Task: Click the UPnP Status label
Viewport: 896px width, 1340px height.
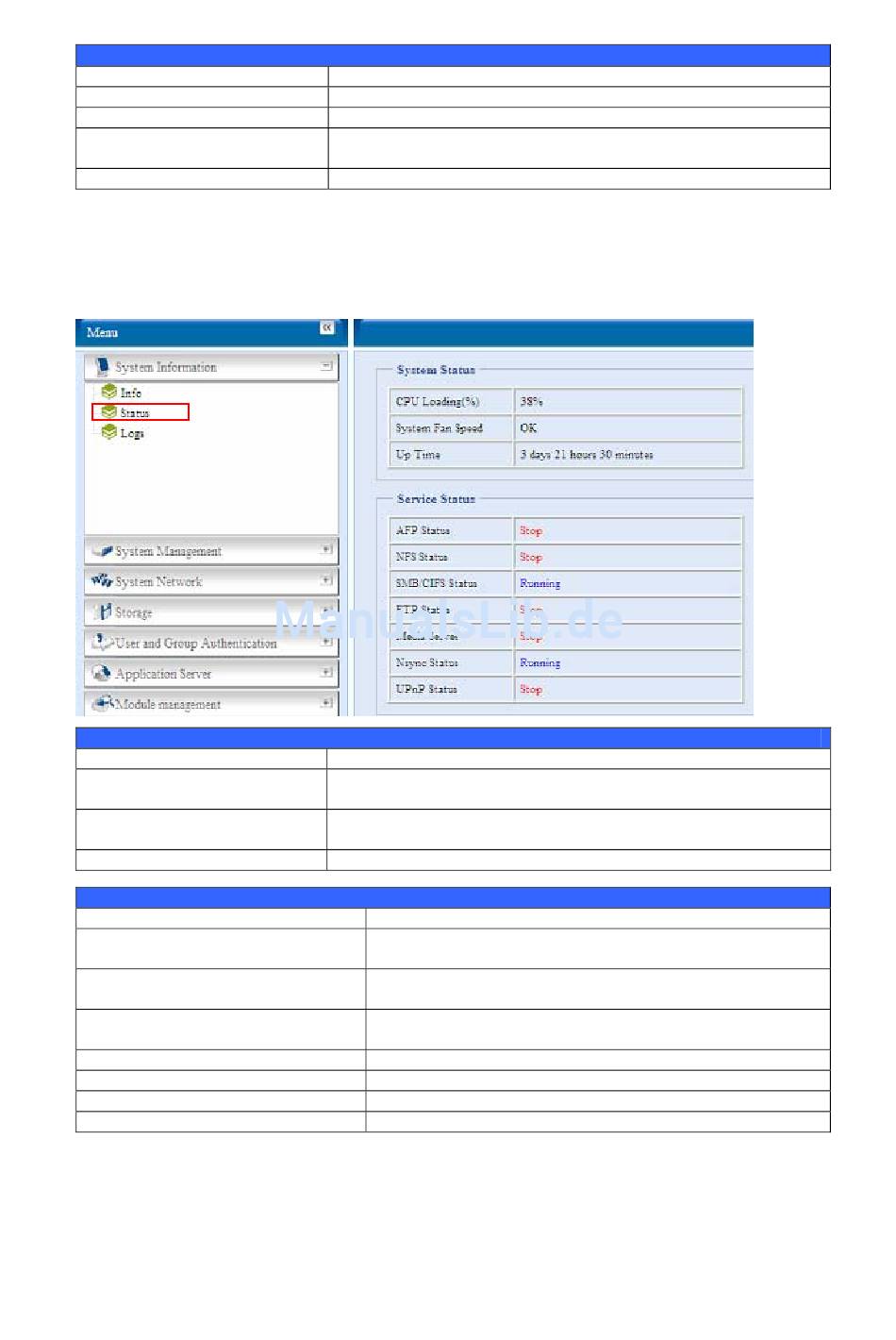Action: [x=426, y=689]
